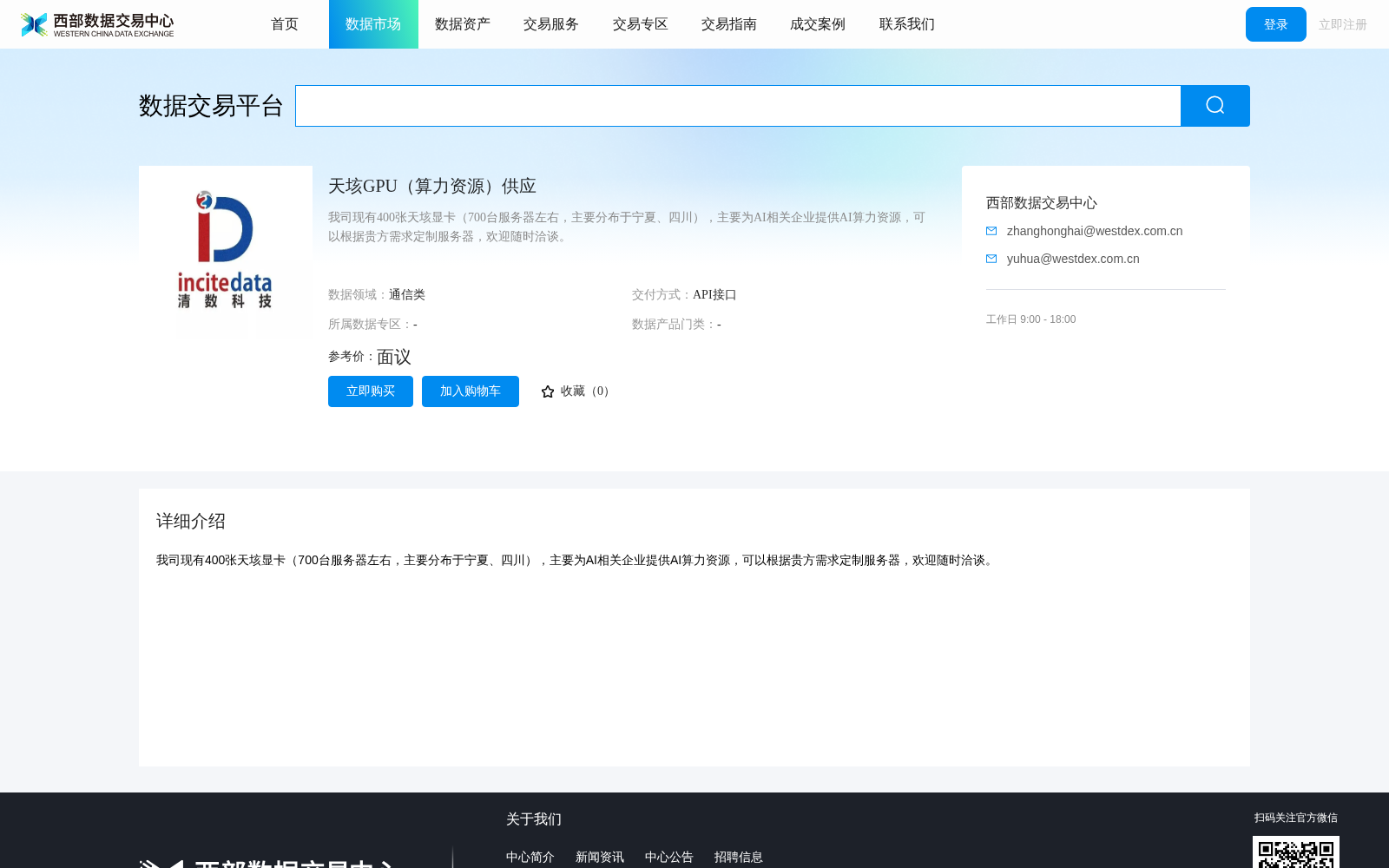The image size is (1389, 868).
Task: Click the WeChat QR code image
Action: pos(1296,852)
